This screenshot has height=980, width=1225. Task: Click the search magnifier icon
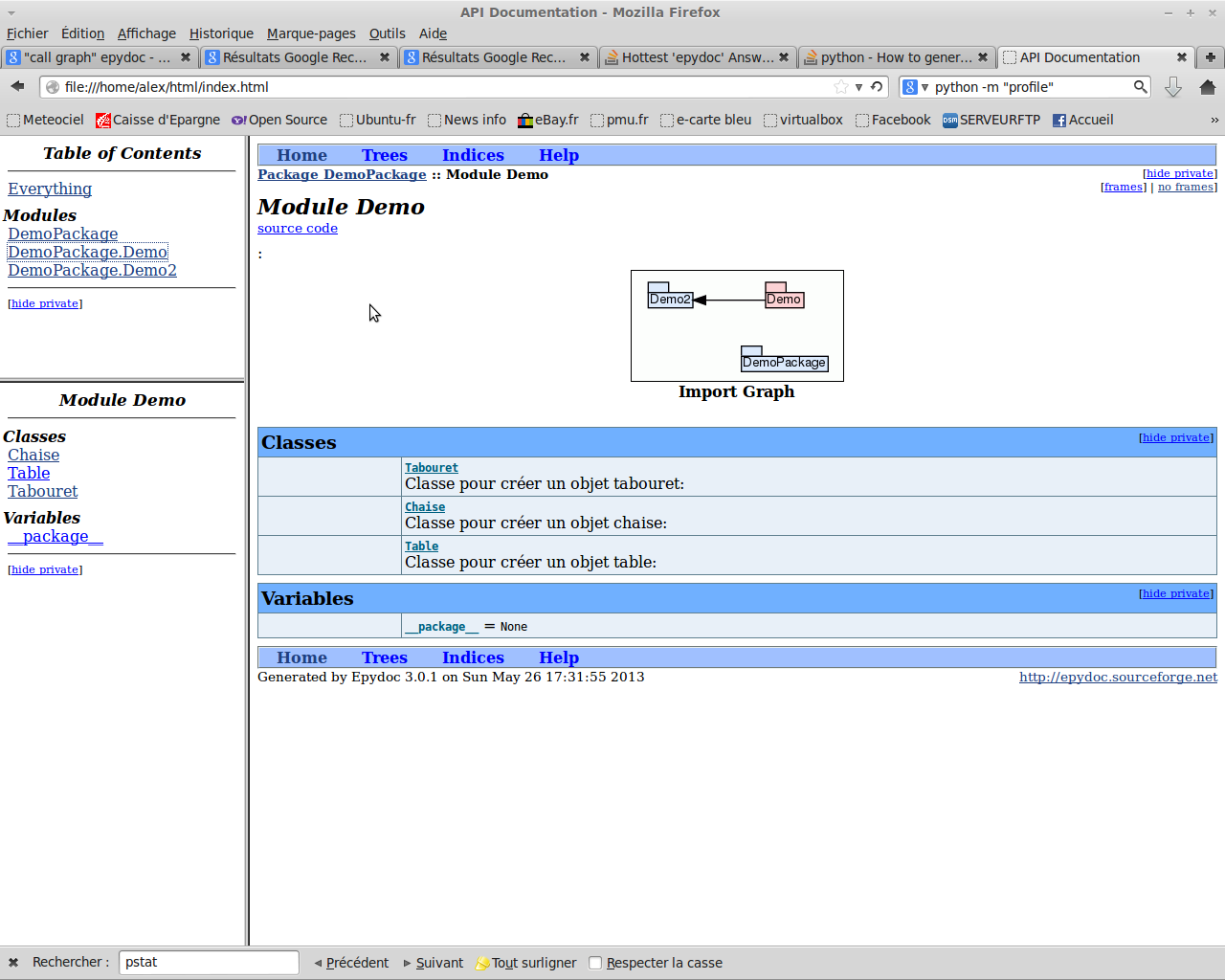pyautogui.click(x=1140, y=87)
